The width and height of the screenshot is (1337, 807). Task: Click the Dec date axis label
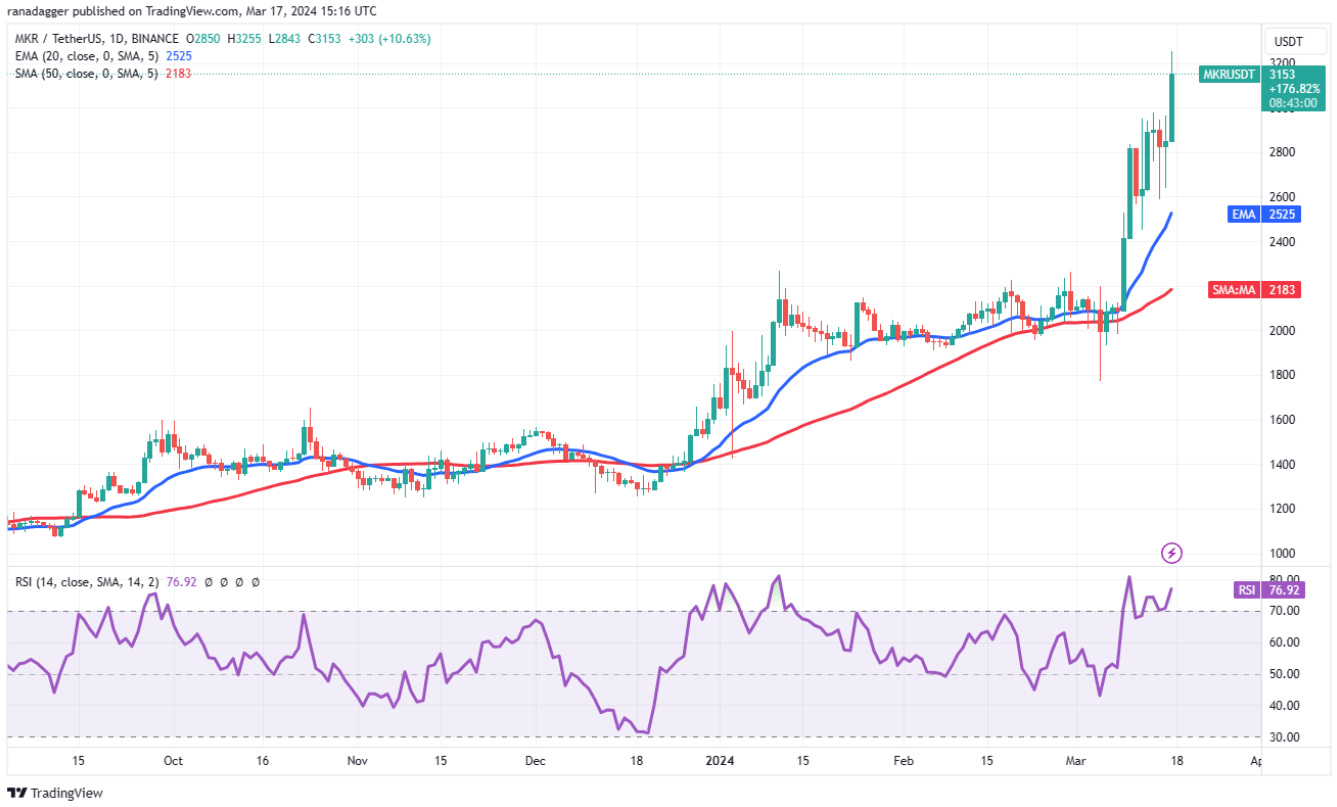pyautogui.click(x=535, y=761)
